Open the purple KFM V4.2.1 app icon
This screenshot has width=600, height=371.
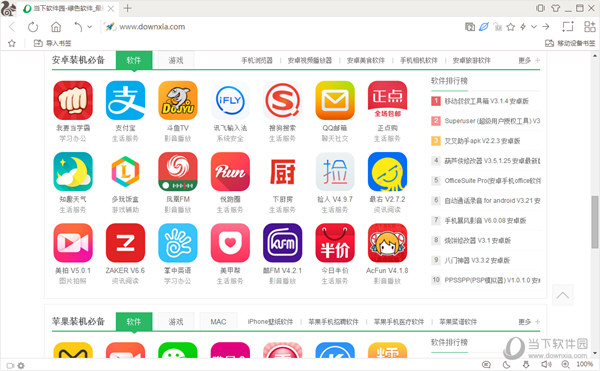[282, 243]
